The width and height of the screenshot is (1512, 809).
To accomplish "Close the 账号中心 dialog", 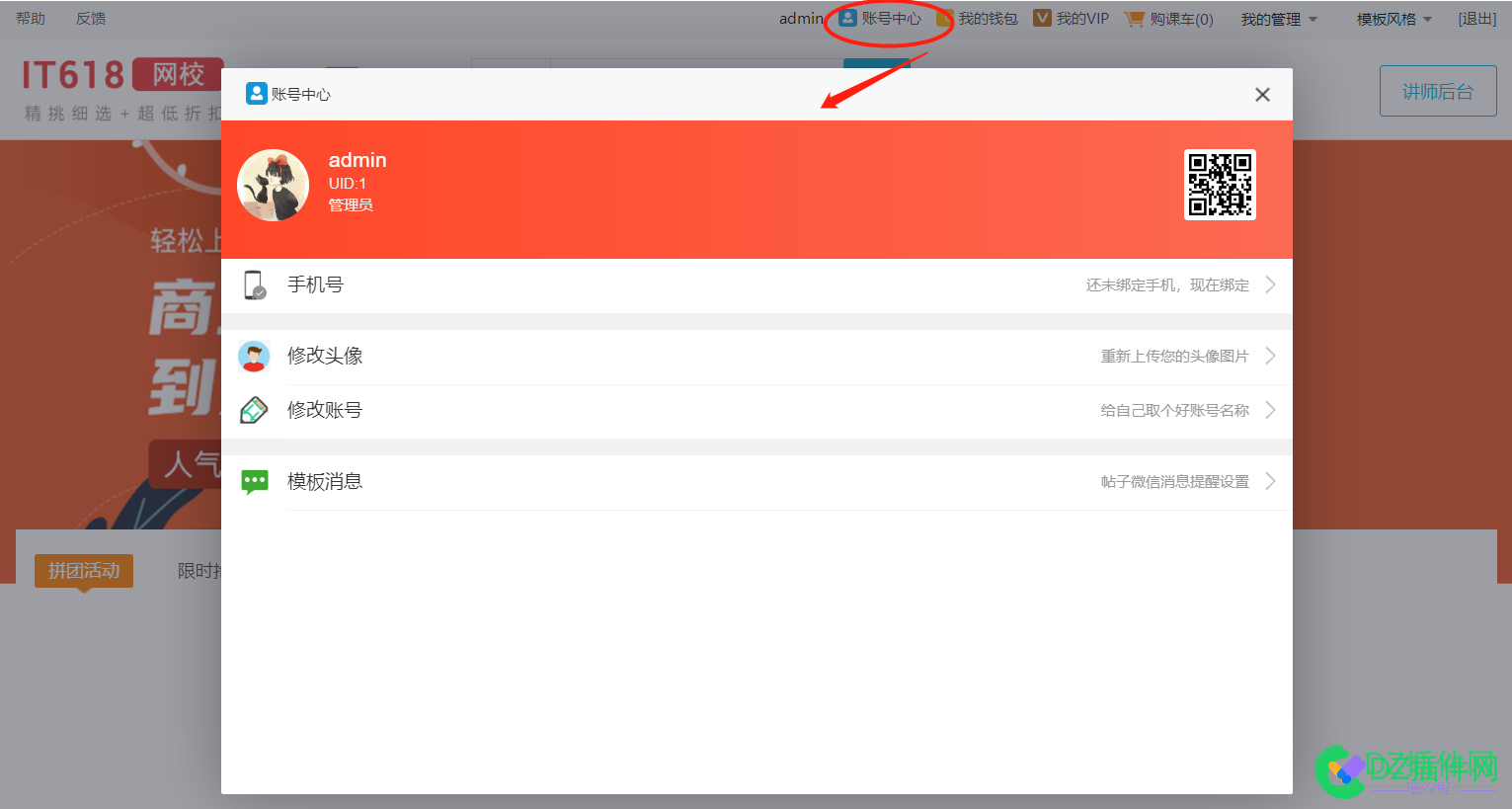I will coord(1262,95).
